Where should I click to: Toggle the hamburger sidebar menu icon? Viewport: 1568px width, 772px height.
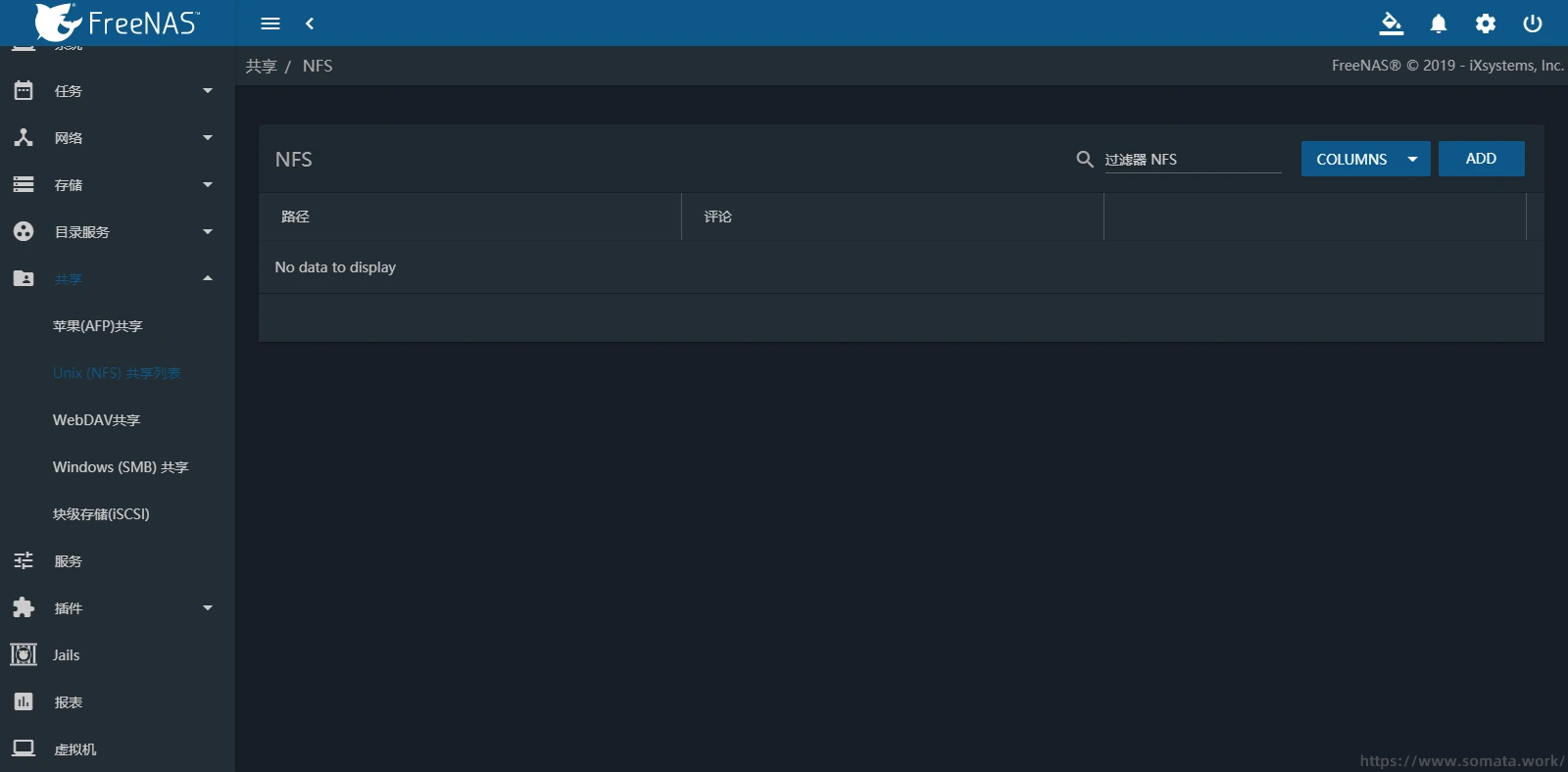coord(270,24)
